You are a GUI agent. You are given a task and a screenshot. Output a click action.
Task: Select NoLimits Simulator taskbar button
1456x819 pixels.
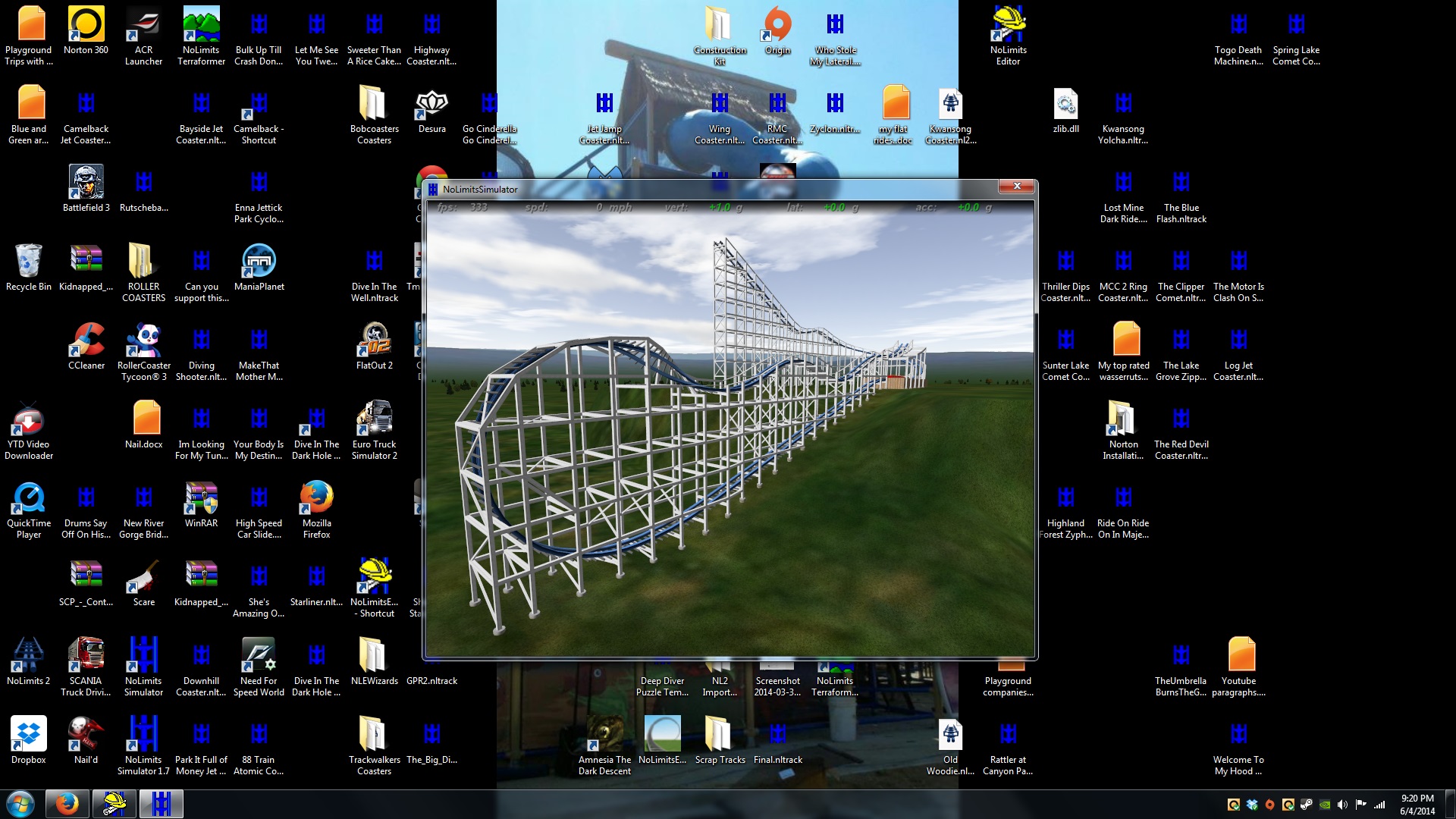pyautogui.click(x=161, y=804)
